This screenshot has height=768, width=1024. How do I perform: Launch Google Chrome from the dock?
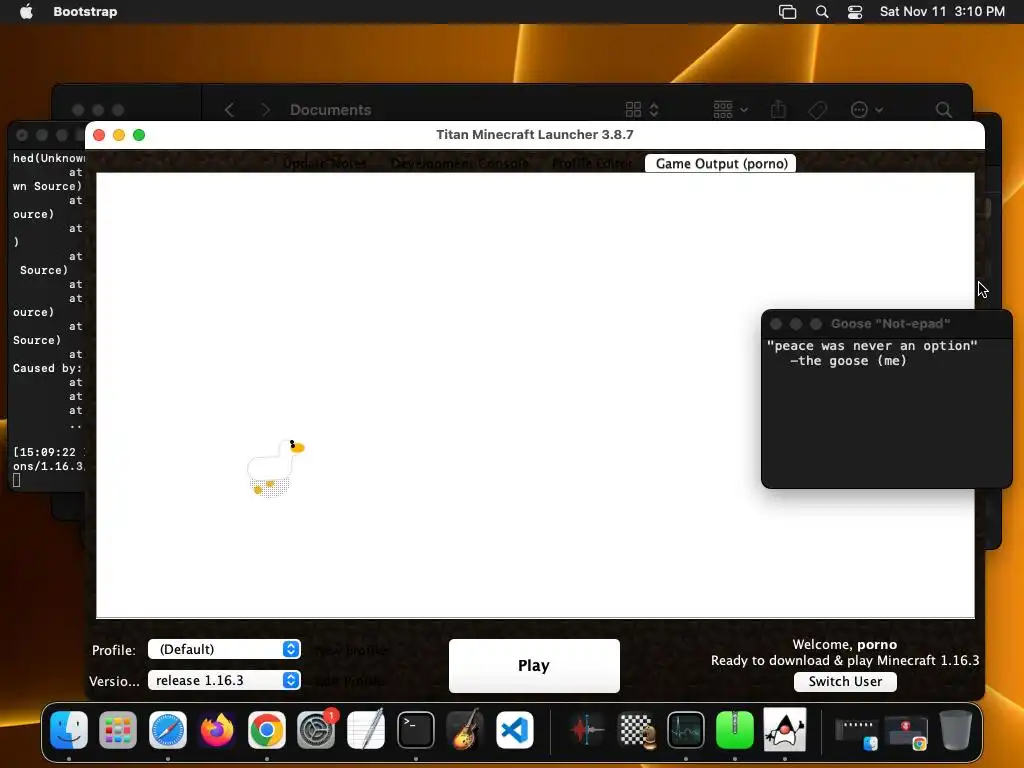pos(266,729)
